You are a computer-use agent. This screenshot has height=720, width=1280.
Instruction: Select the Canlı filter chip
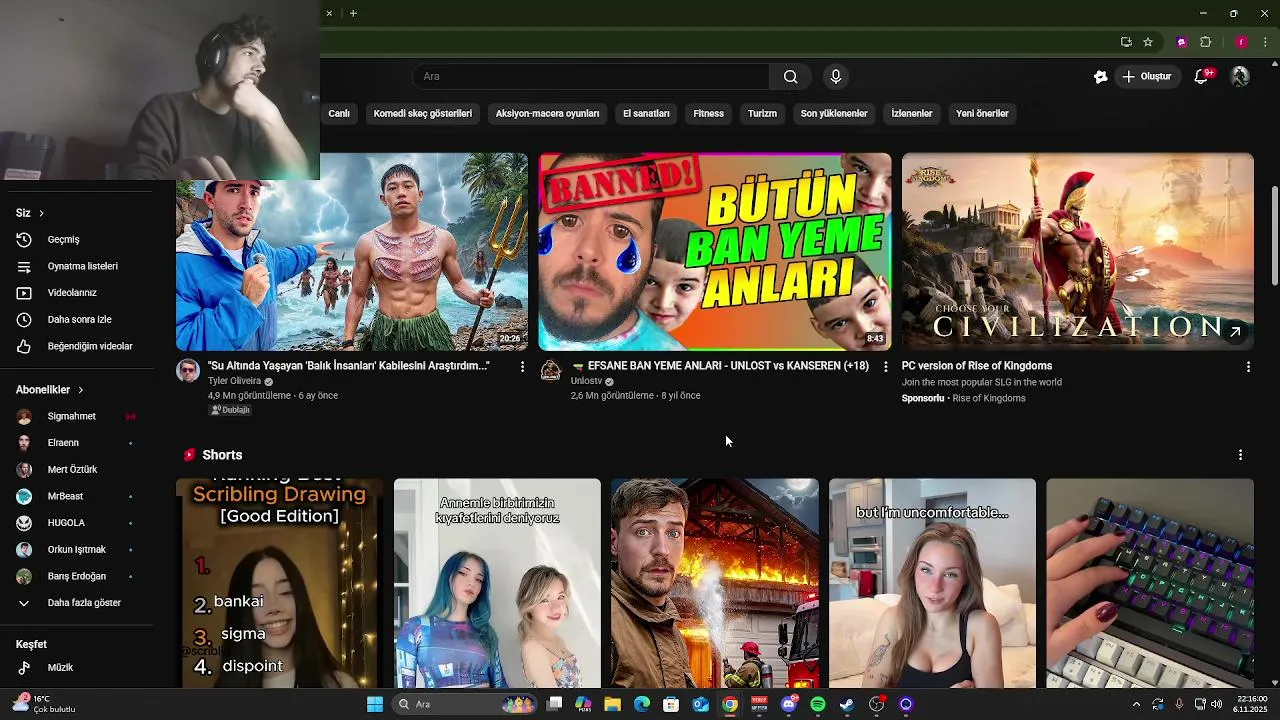click(339, 113)
